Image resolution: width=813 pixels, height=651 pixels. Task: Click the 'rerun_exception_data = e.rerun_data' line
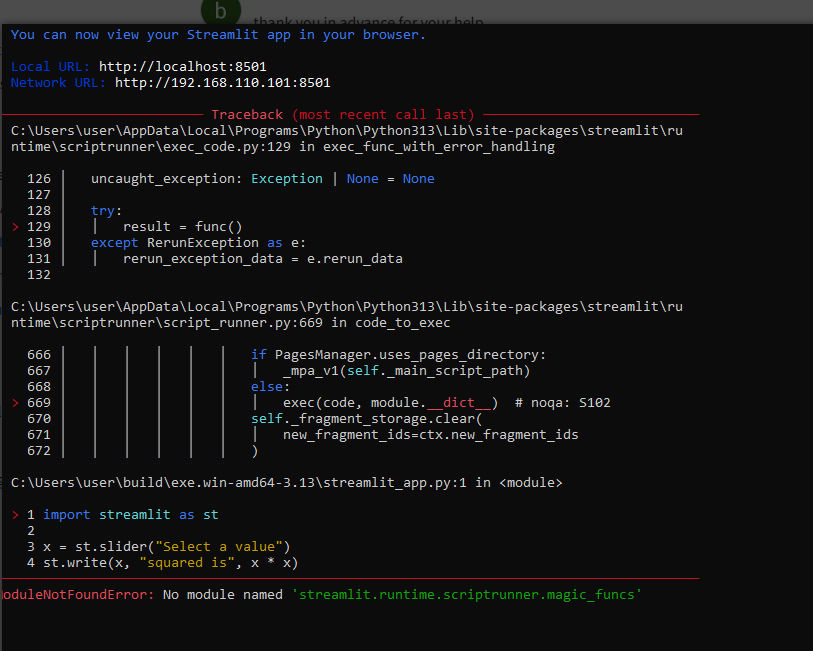pos(263,259)
